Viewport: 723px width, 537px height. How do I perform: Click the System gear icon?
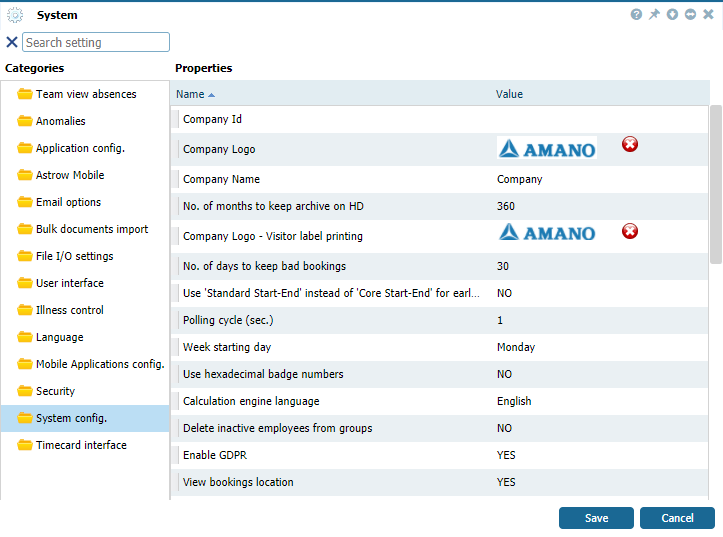pos(15,15)
